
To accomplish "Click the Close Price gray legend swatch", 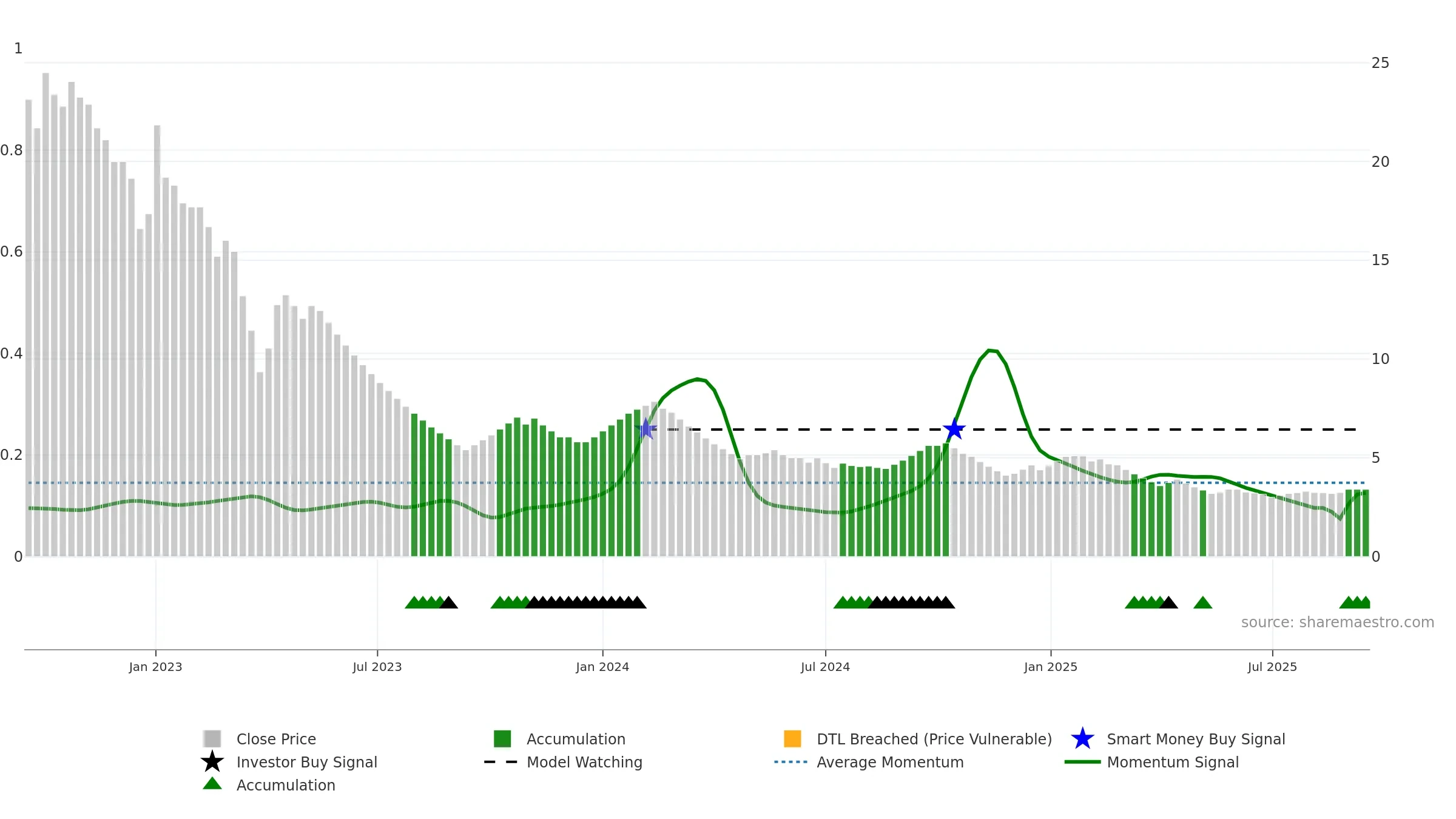I will pos(212,738).
